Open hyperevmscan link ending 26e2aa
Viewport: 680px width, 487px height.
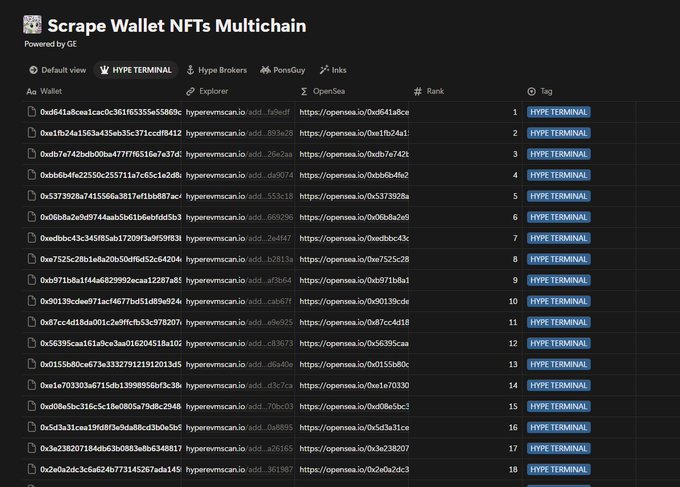click(x=239, y=154)
